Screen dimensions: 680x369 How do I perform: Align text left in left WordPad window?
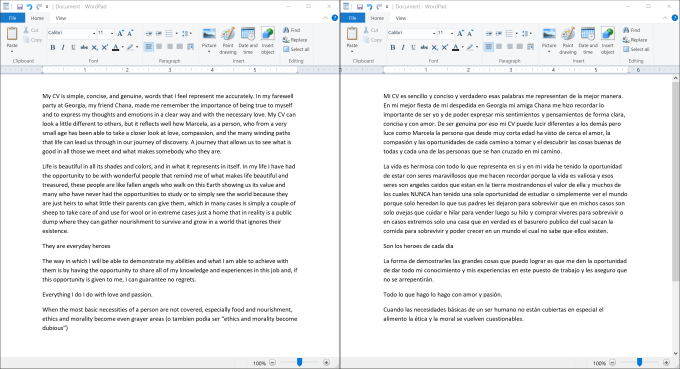tap(149, 47)
